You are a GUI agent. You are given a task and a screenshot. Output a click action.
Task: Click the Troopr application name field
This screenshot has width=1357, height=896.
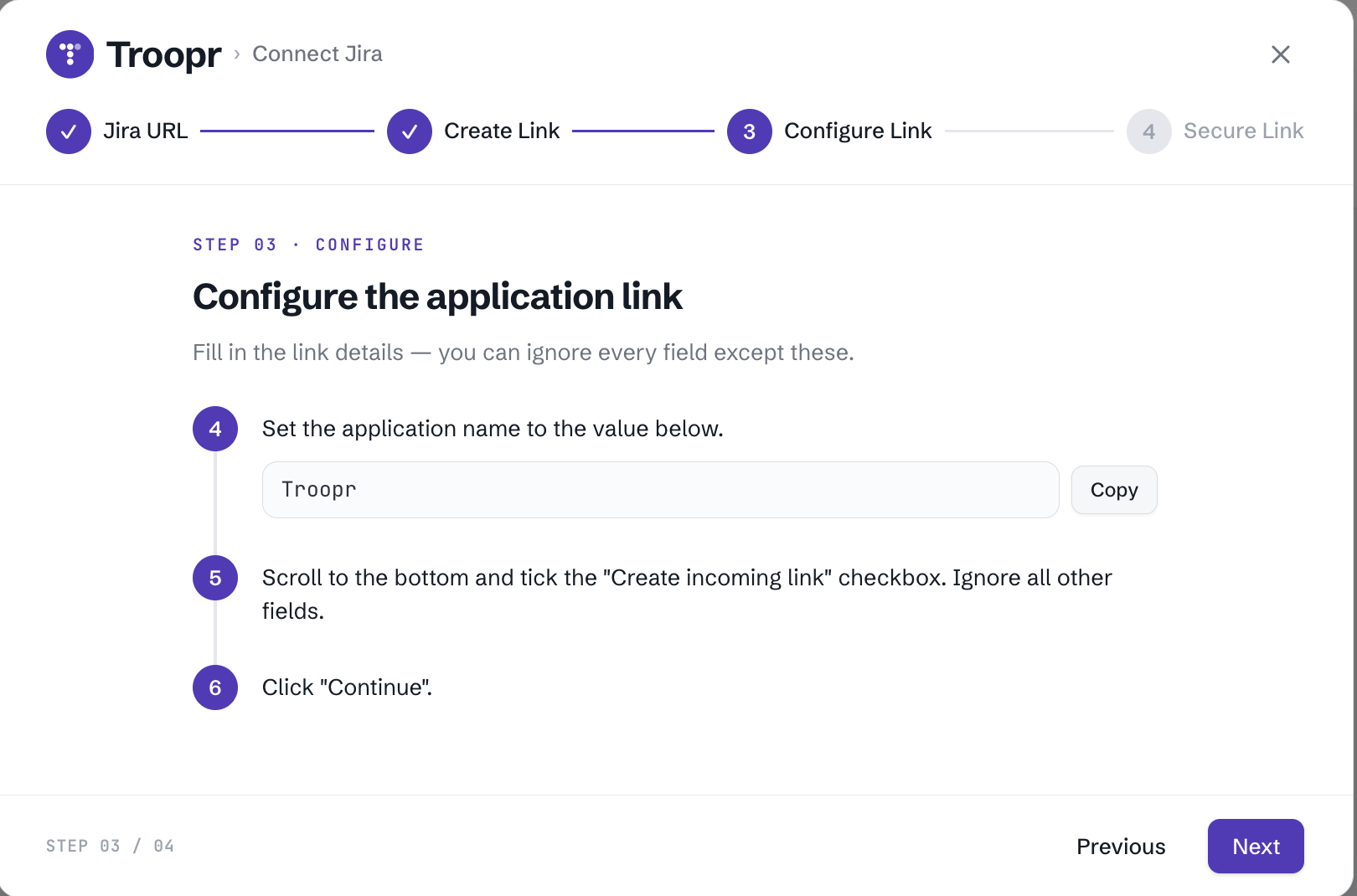click(x=661, y=490)
